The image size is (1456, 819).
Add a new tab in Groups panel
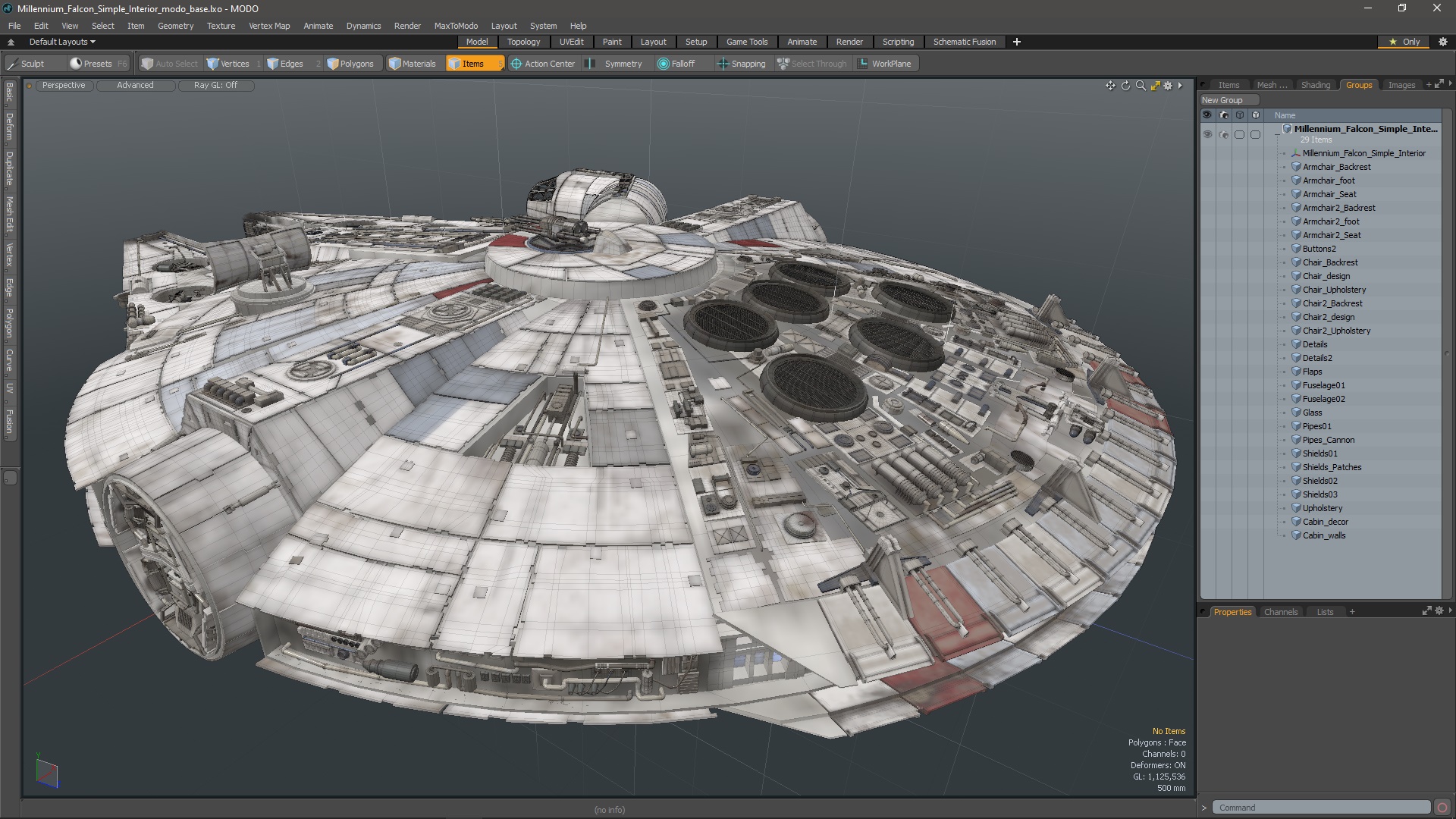(1428, 84)
